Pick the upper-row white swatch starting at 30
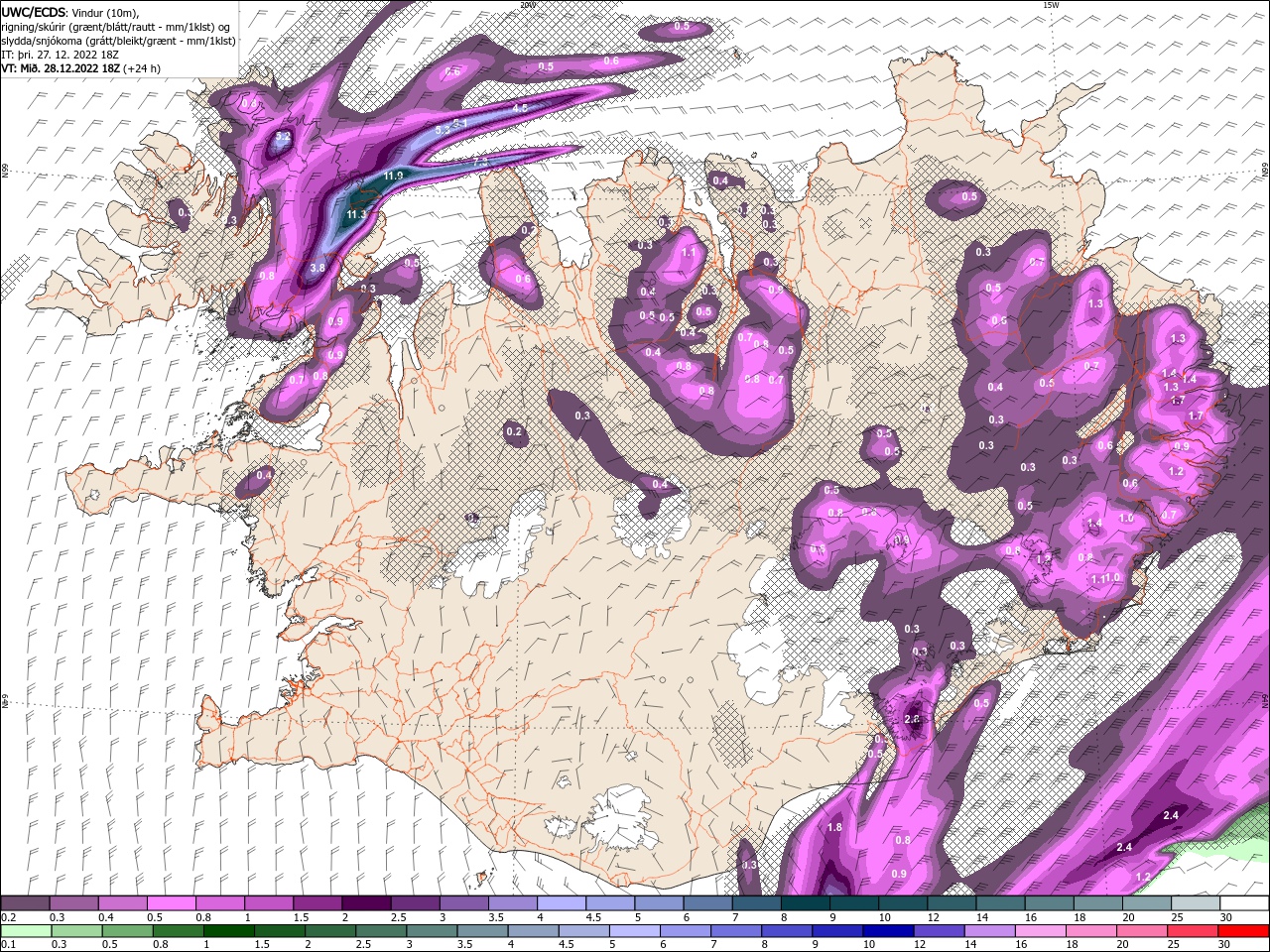This screenshot has width=1270, height=952. coord(1244,903)
